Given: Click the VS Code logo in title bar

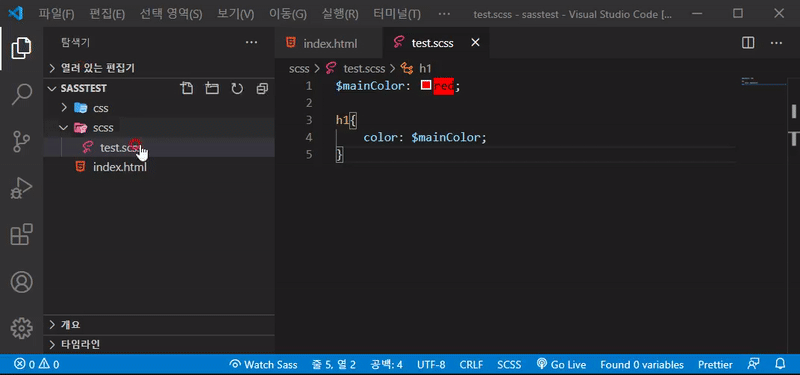Looking at the screenshot, I should click(16, 14).
